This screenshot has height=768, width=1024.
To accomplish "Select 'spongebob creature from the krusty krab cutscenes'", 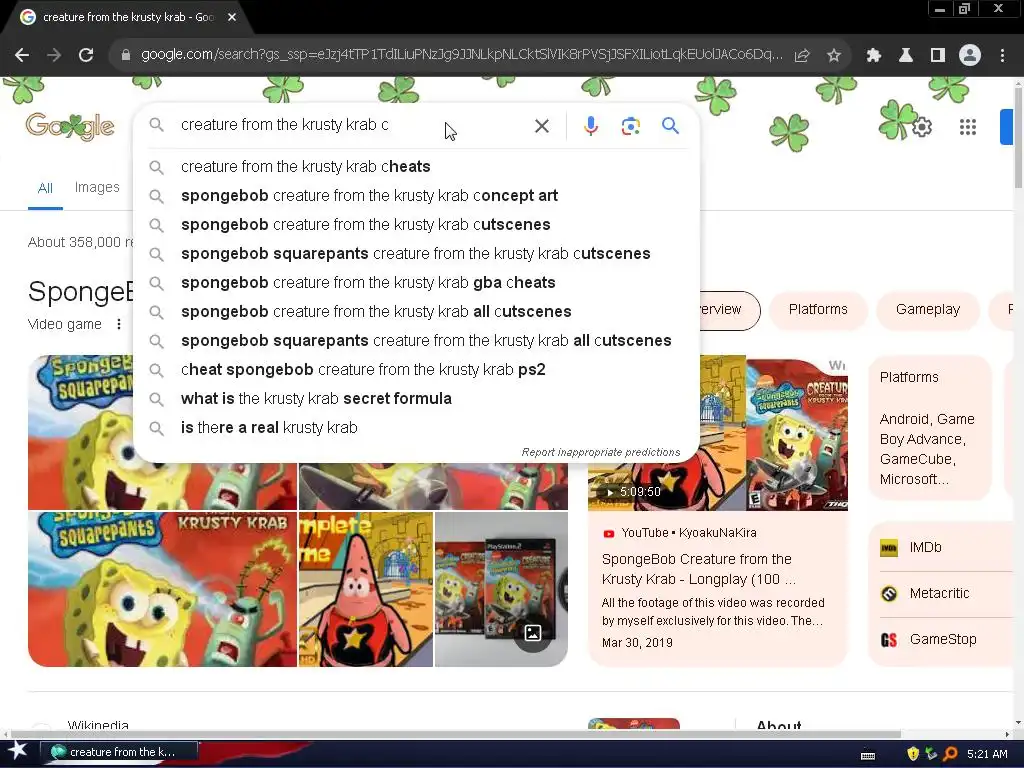I will 417,224.
